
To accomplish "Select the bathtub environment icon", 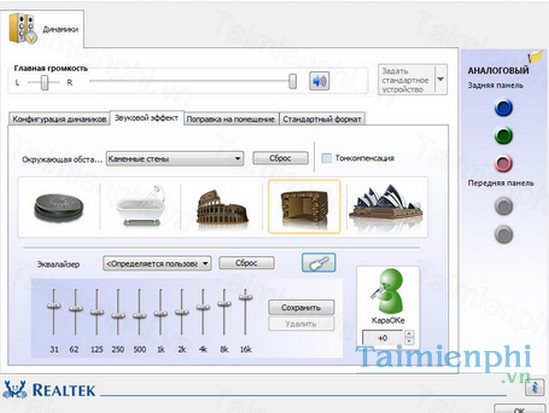I will point(140,206).
